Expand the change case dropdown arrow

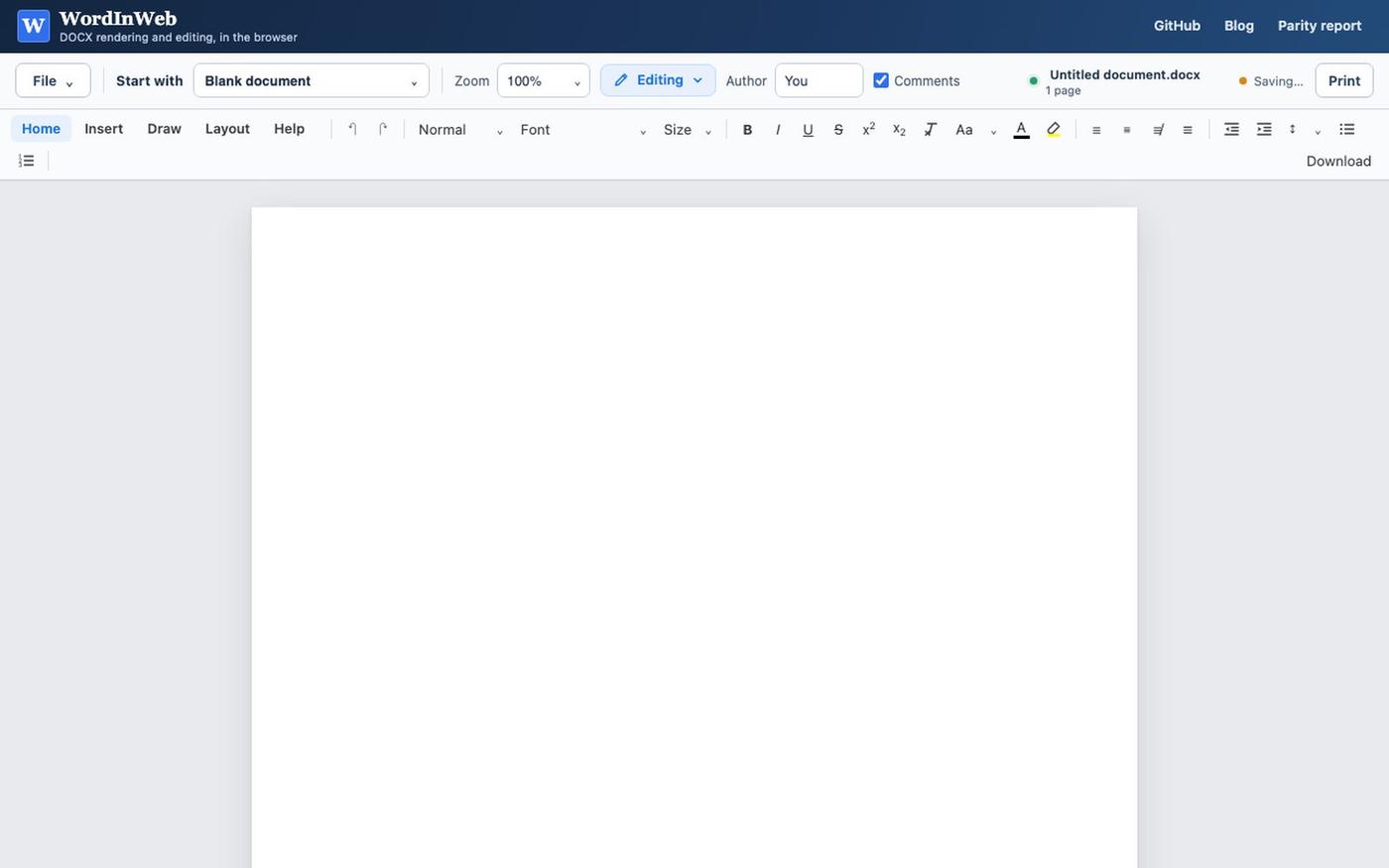pos(993,131)
